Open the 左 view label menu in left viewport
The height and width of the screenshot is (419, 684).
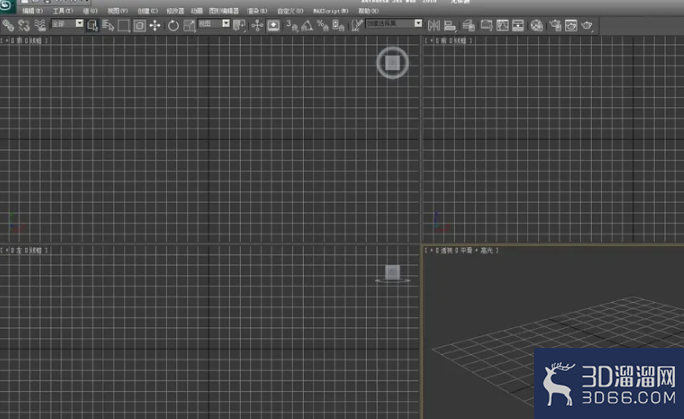coord(19,250)
